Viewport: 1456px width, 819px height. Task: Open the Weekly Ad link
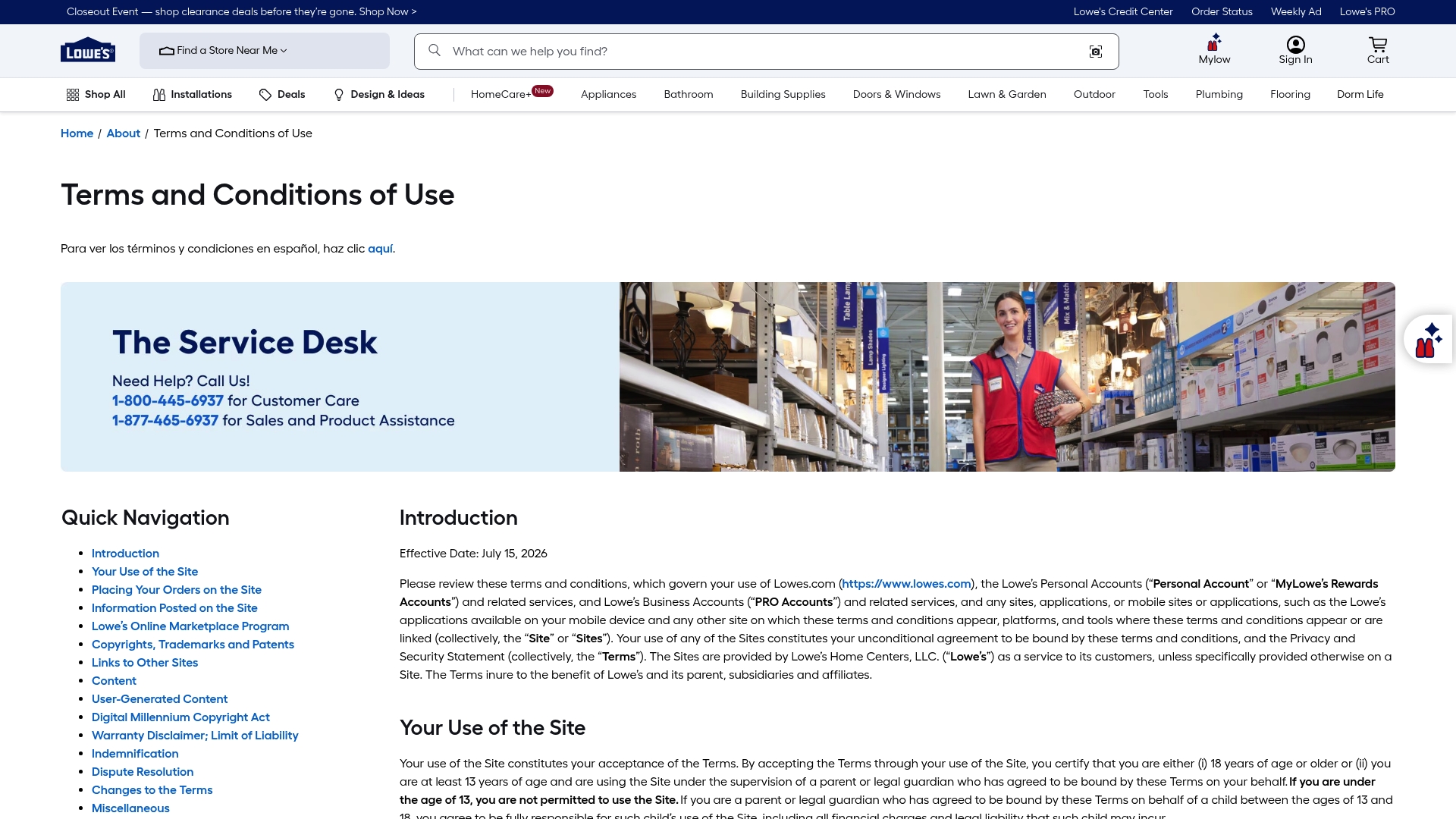[1296, 11]
